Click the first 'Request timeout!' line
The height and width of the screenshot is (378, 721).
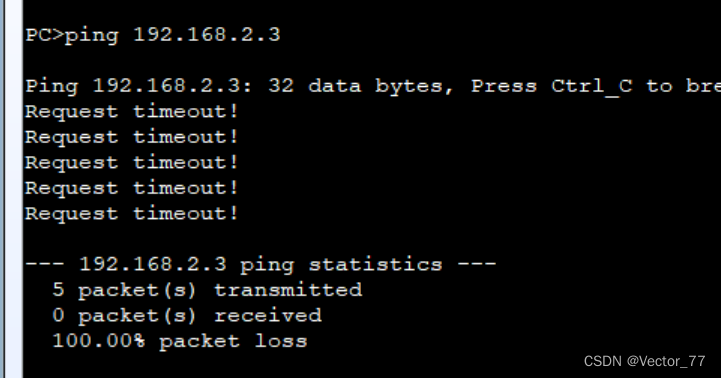tap(132, 111)
